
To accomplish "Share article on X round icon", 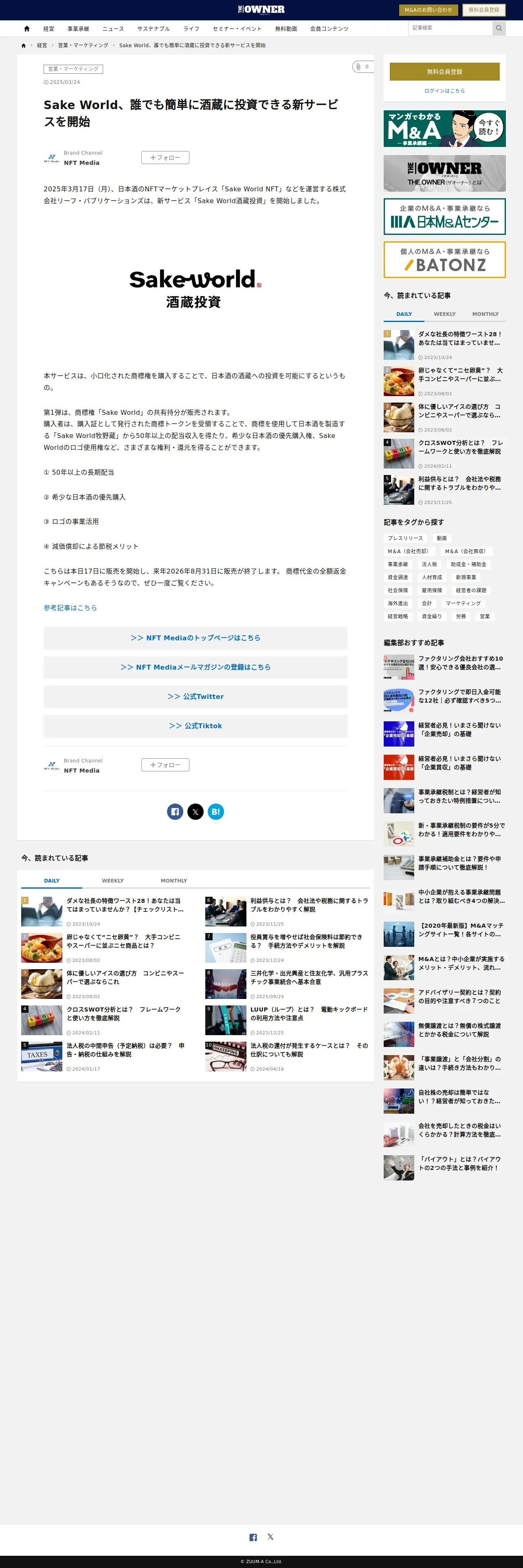I will click(x=196, y=811).
